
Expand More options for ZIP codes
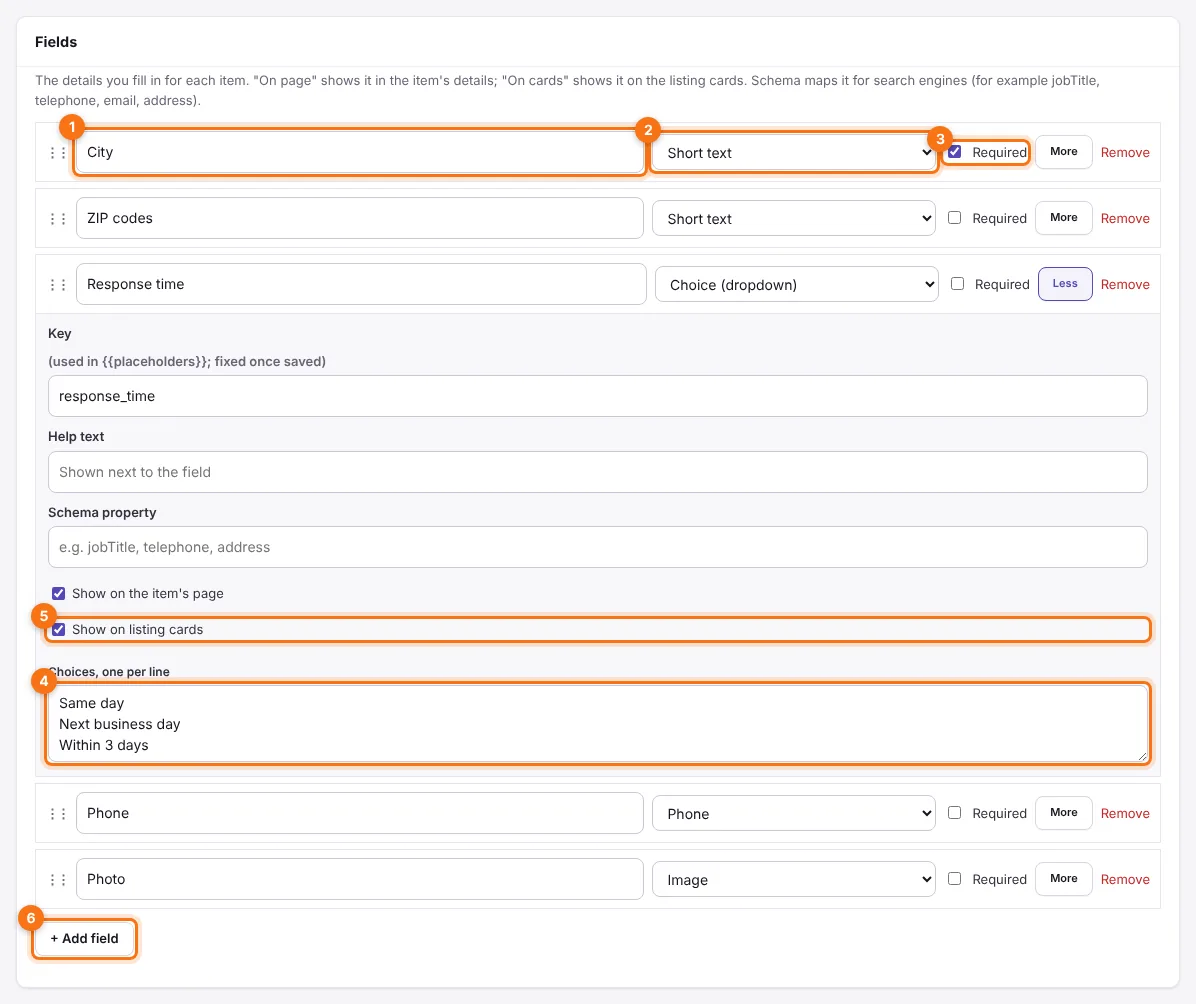[x=1063, y=217]
